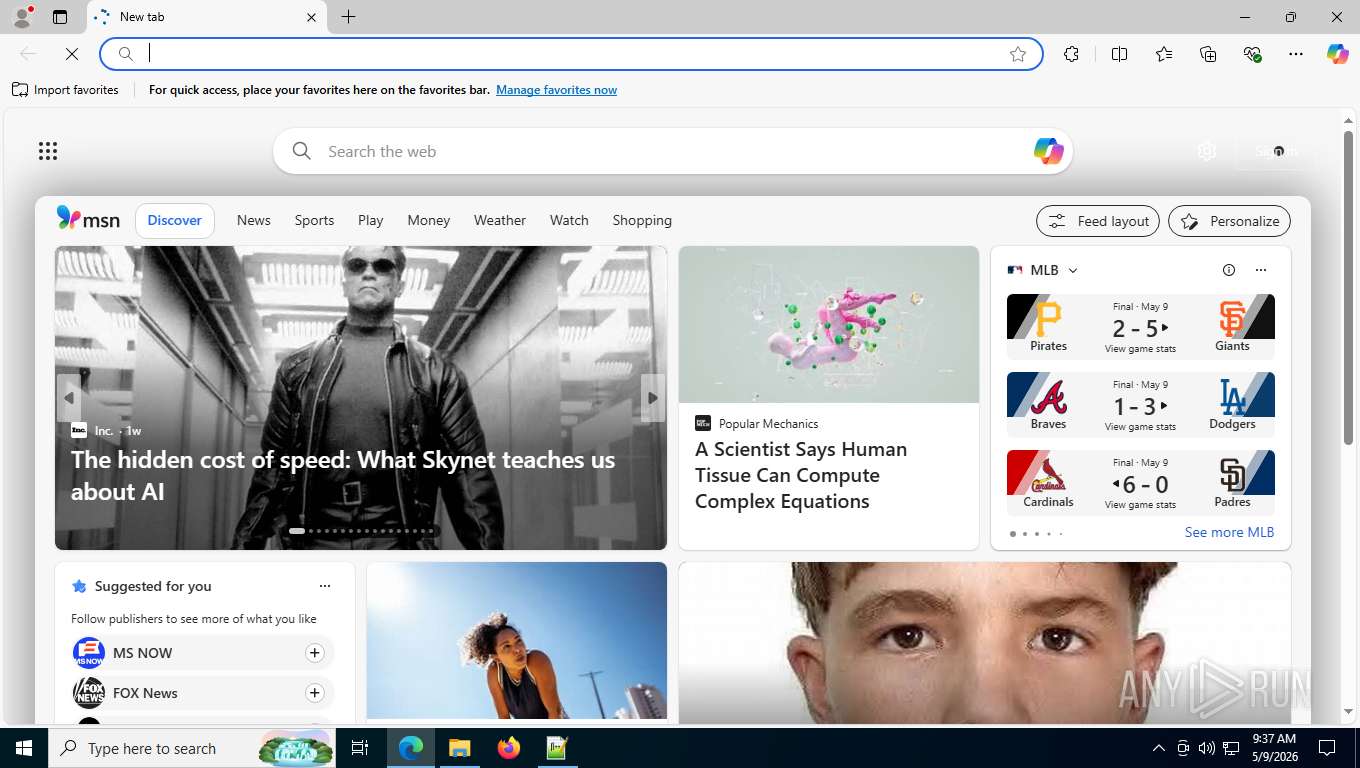Image resolution: width=1360 pixels, height=768 pixels.
Task: Open the Shopping tab
Action: (642, 220)
